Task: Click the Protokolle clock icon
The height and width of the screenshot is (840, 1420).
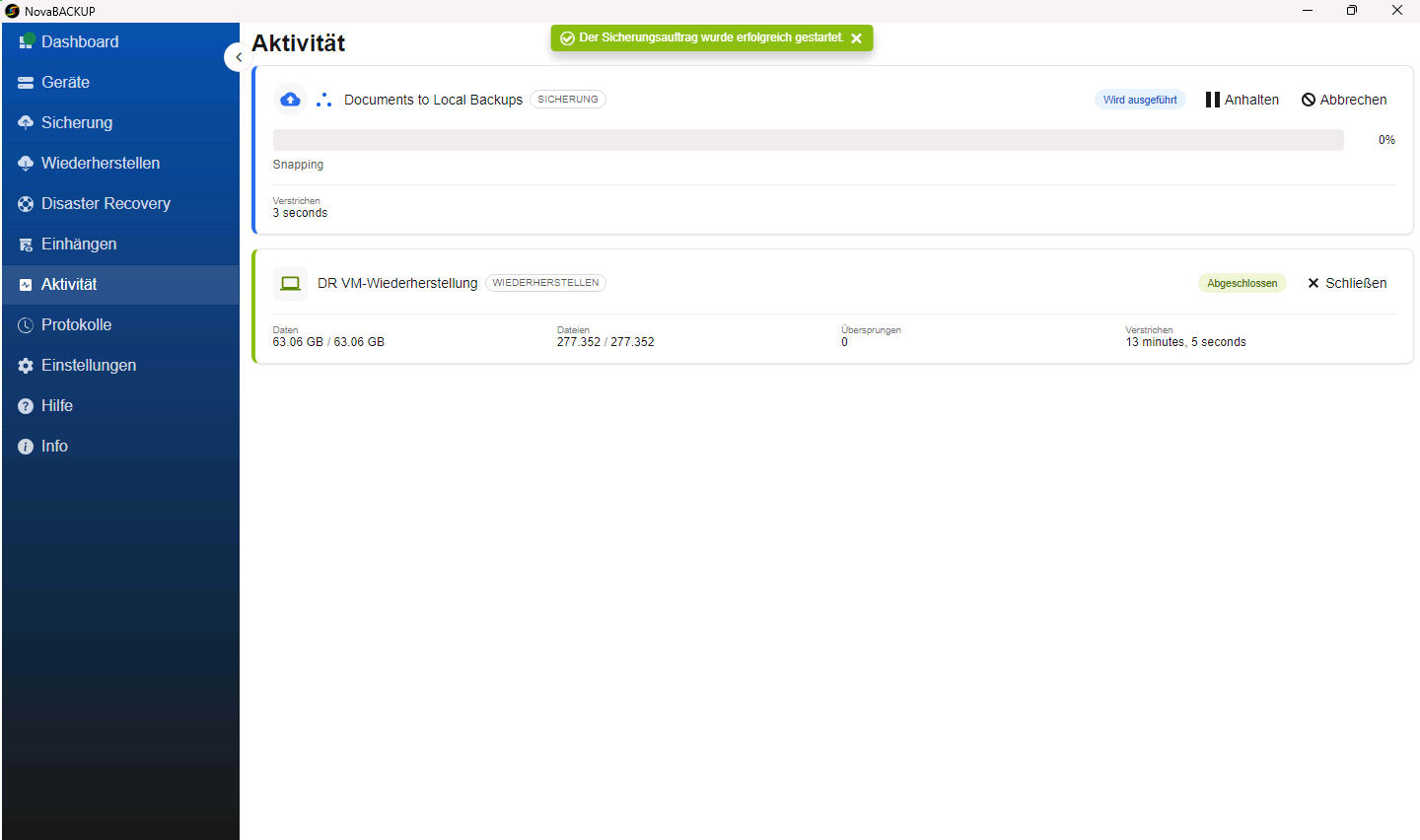Action: pos(26,325)
